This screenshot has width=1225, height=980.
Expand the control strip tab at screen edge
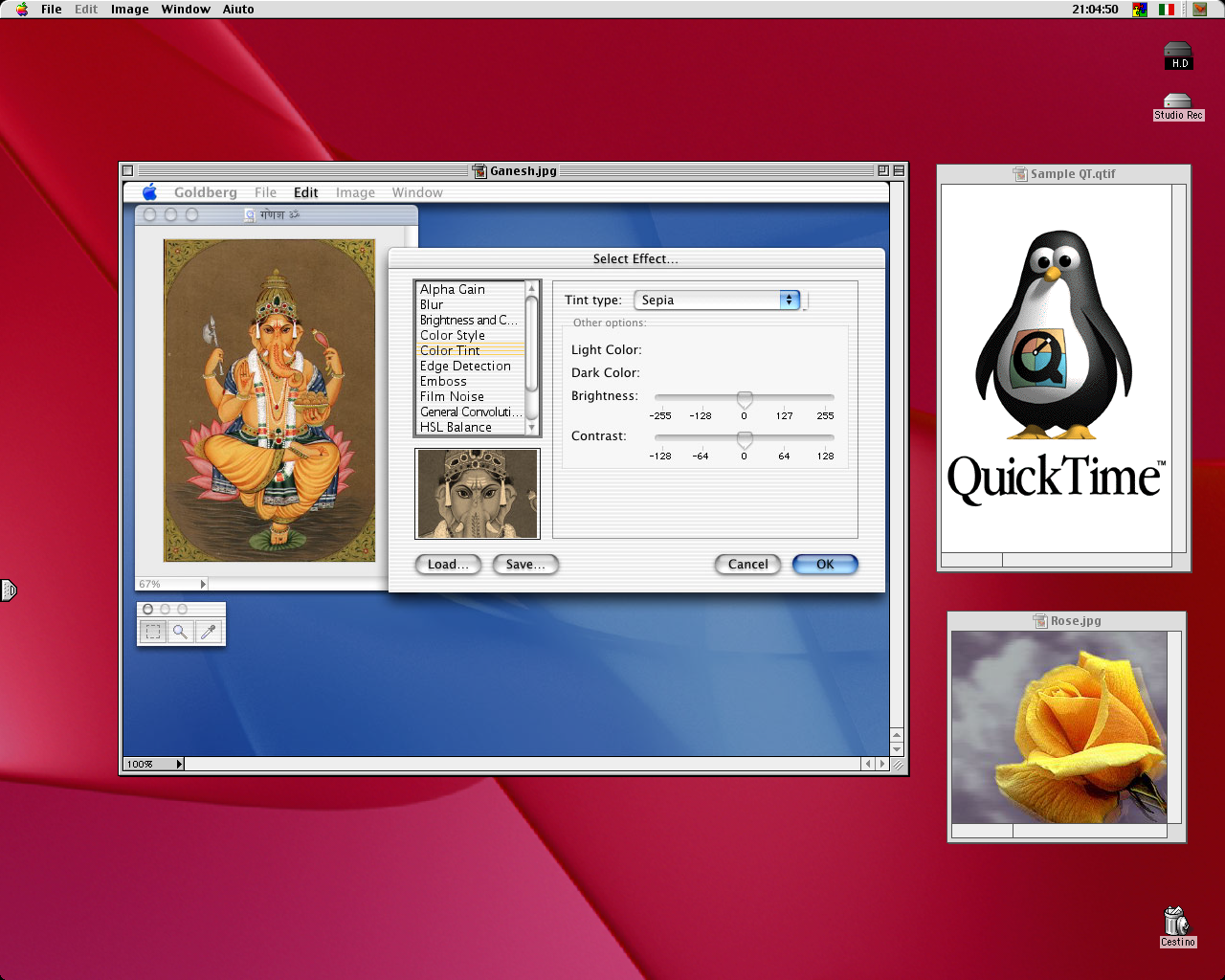(8, 590)
